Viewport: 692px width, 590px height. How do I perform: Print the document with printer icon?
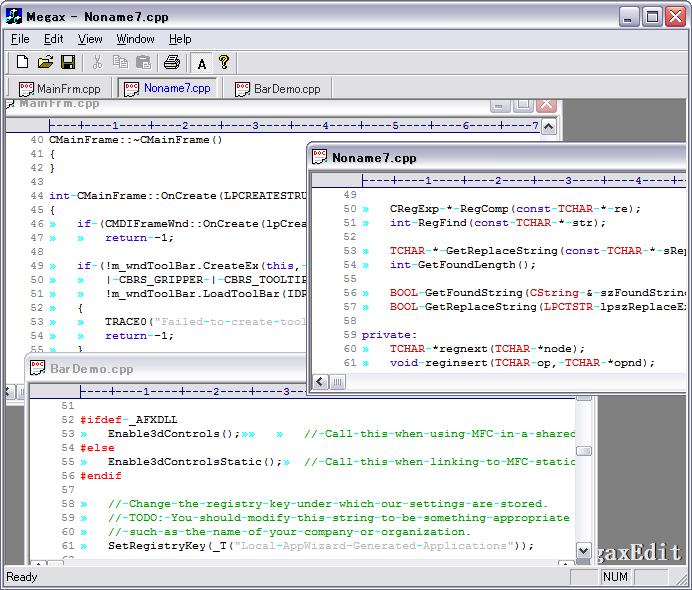pyautogui.click(x=172, y=62)
